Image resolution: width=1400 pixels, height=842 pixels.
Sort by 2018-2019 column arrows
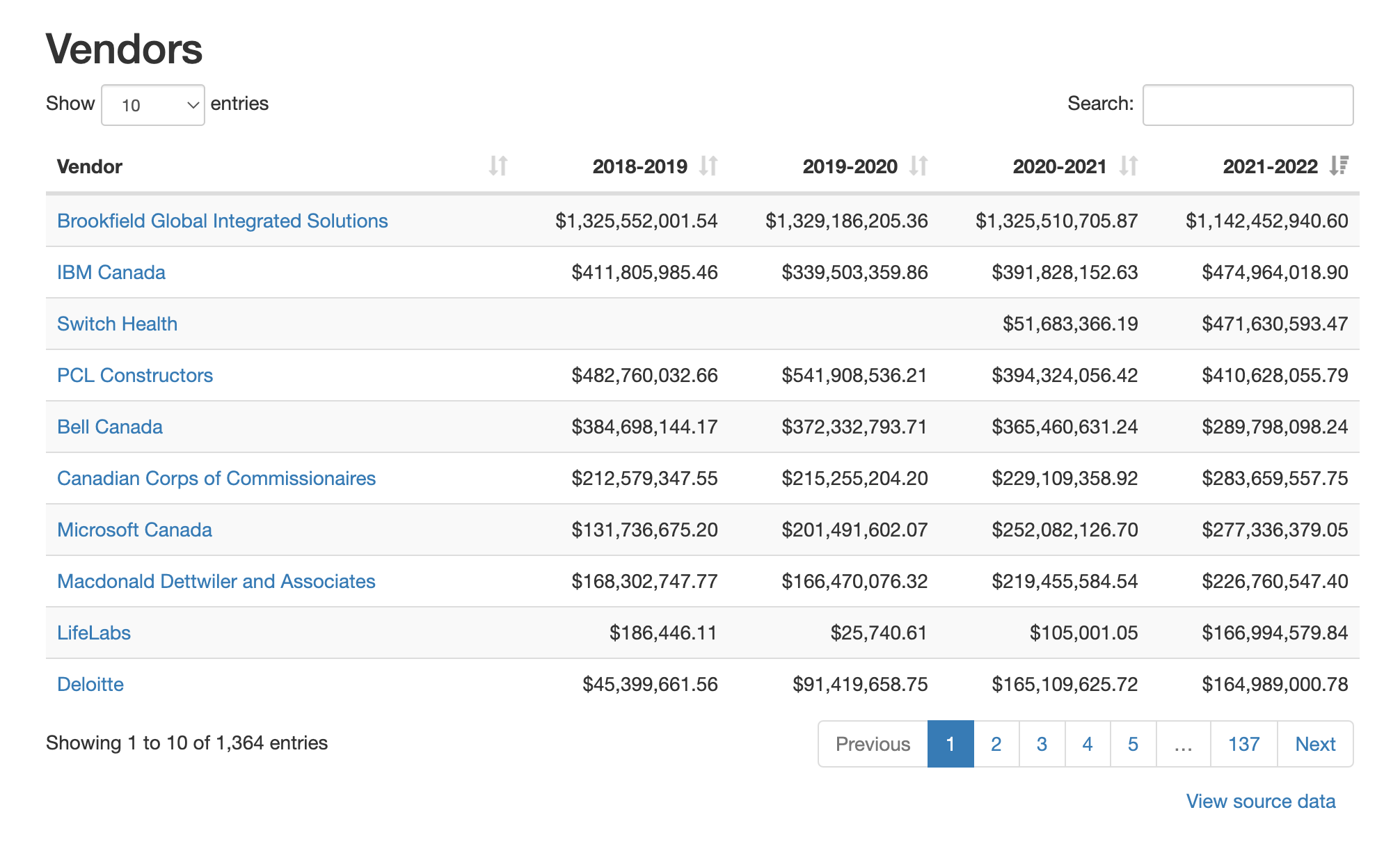[x=708, y=166]
